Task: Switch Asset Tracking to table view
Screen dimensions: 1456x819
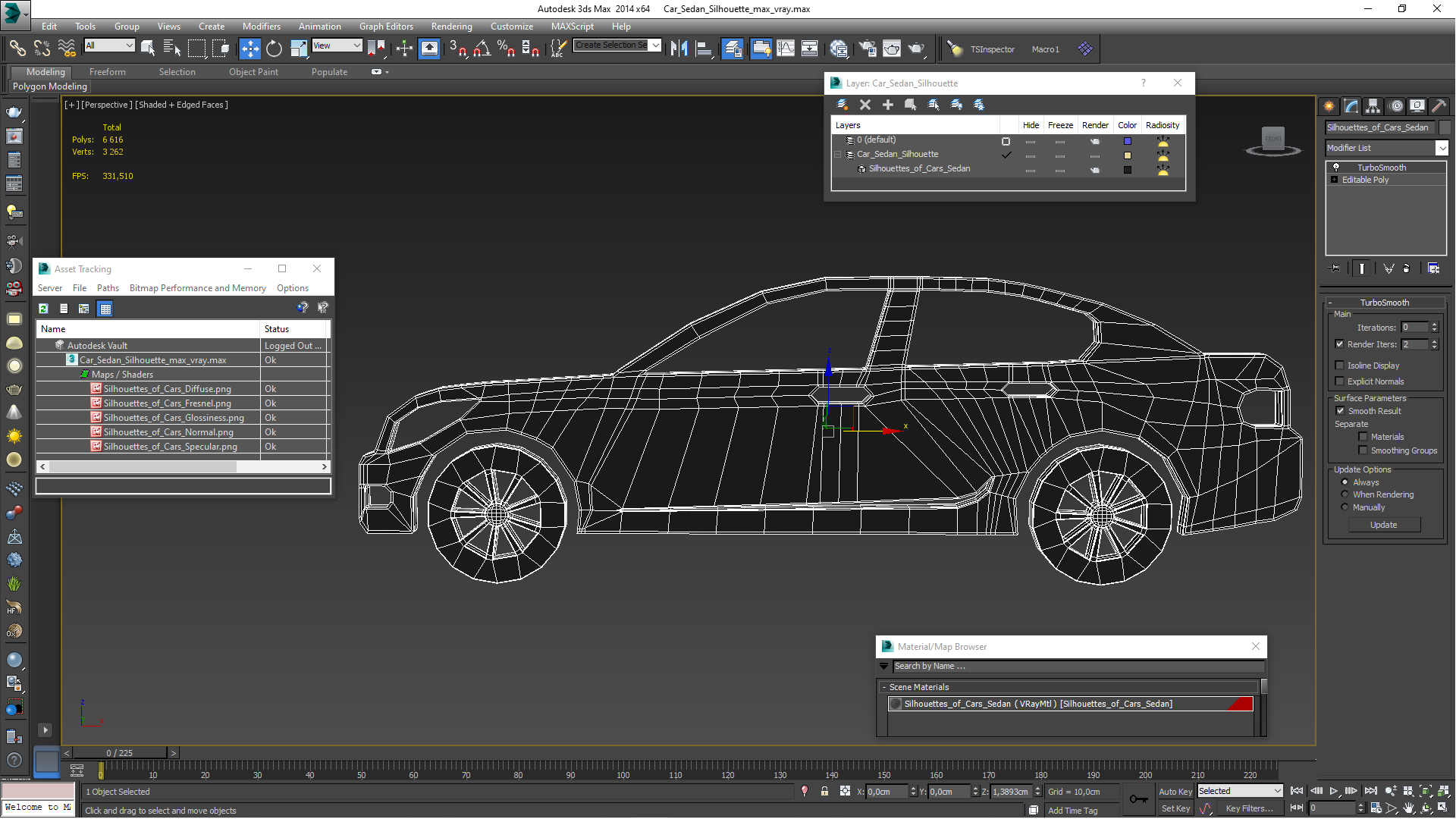Action: pyautogui.click(x=105, y=309)
